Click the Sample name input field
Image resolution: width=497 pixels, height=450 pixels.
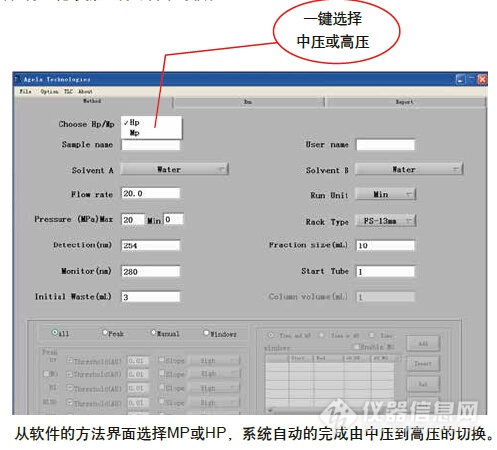pos(151,145)
